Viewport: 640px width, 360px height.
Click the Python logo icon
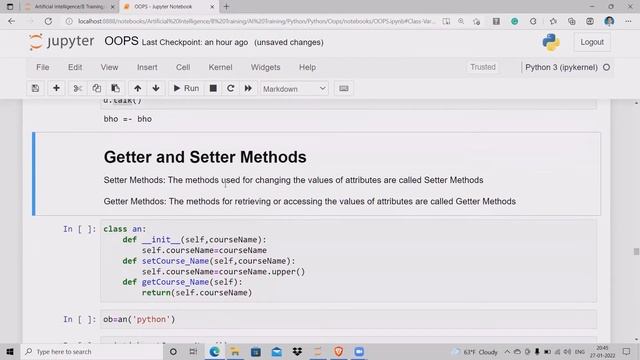(x=551, y=42)
